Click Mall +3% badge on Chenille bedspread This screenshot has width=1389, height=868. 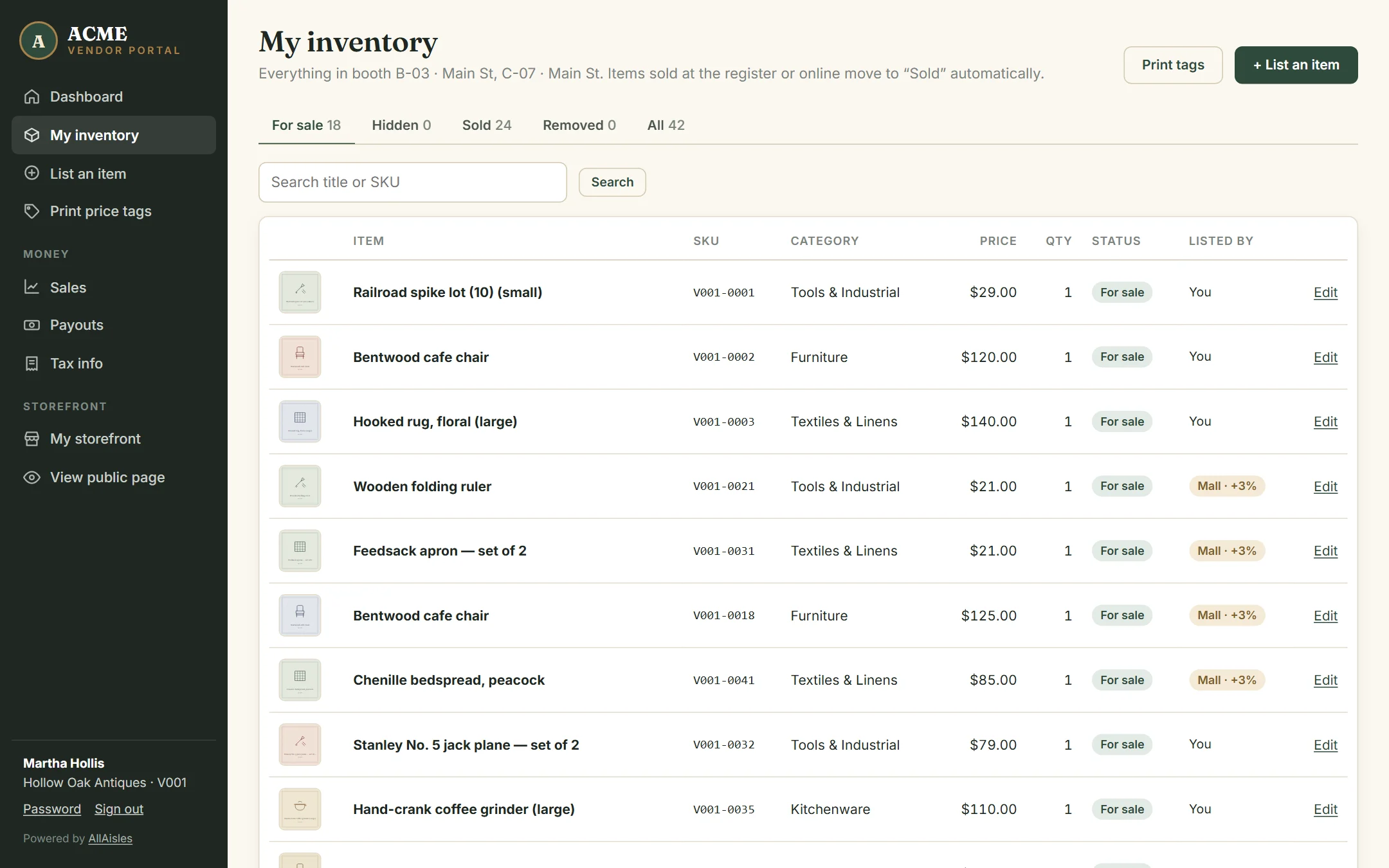(x=1227, y=680)
